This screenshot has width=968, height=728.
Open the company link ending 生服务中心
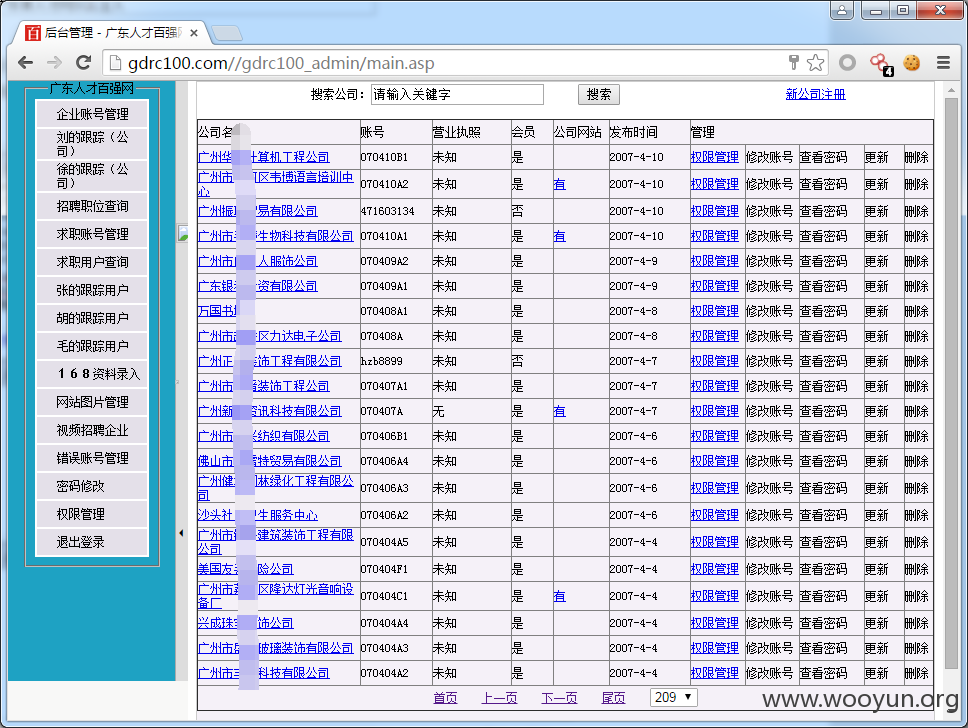pos(257,515)
